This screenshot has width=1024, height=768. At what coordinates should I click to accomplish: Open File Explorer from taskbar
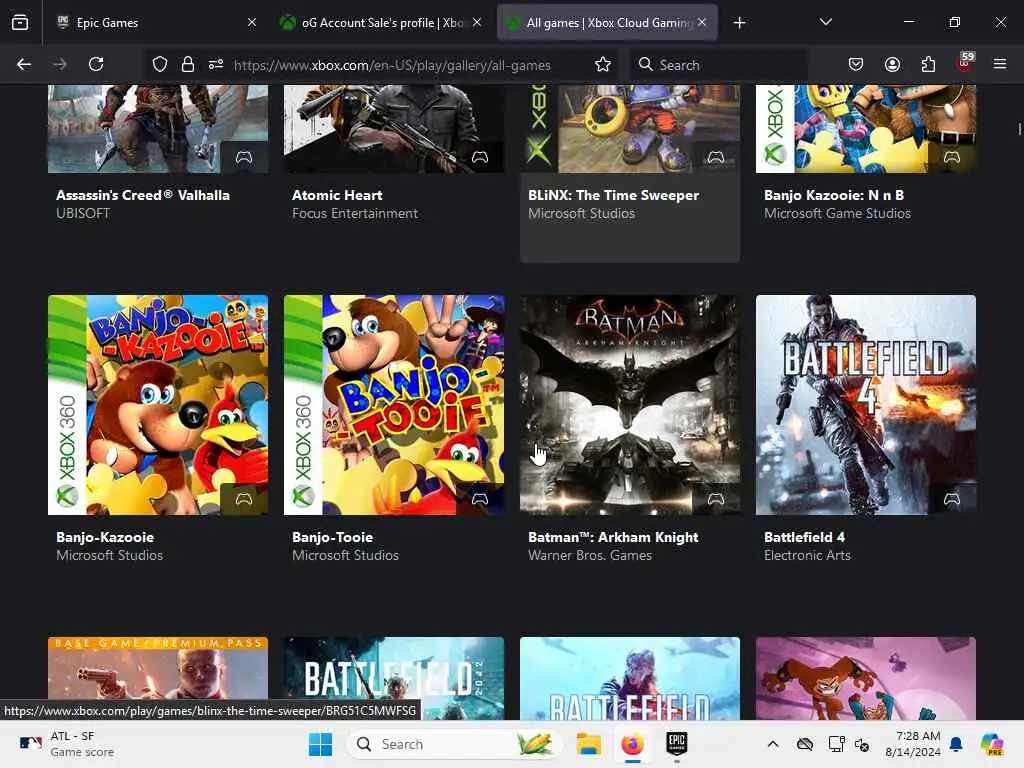tap(588, 744)
